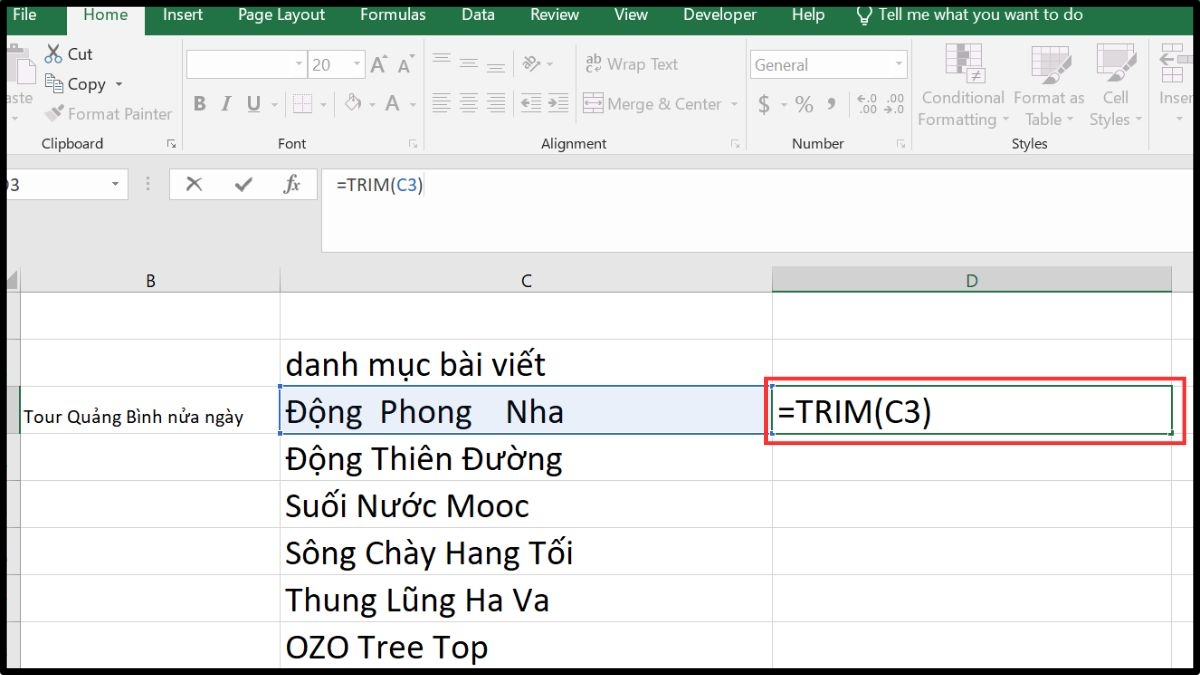Image resolution: width=1200 pixels, height=675 pixels.
Task: Click the Increase Decimal icon
Action: (868, 103)
